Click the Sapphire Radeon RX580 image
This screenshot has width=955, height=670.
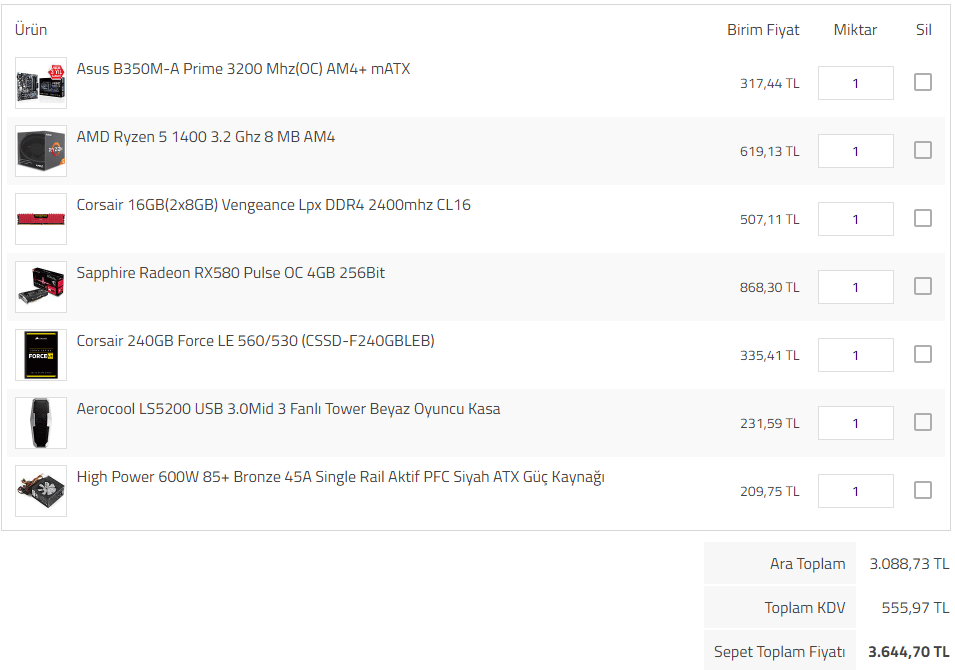pos(41,287)
